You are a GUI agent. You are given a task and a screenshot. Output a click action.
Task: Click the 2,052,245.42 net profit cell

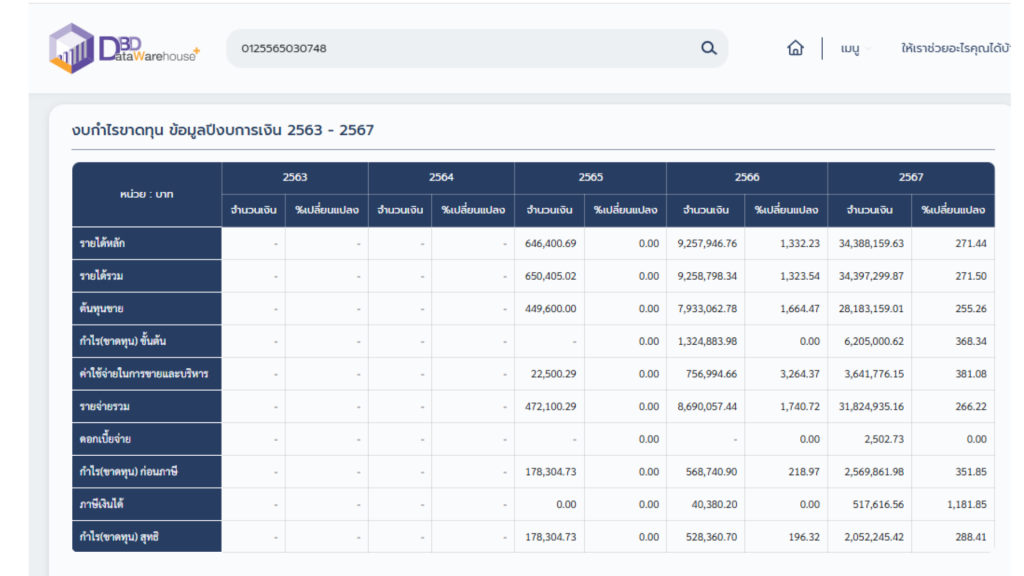tap(870, 537)
